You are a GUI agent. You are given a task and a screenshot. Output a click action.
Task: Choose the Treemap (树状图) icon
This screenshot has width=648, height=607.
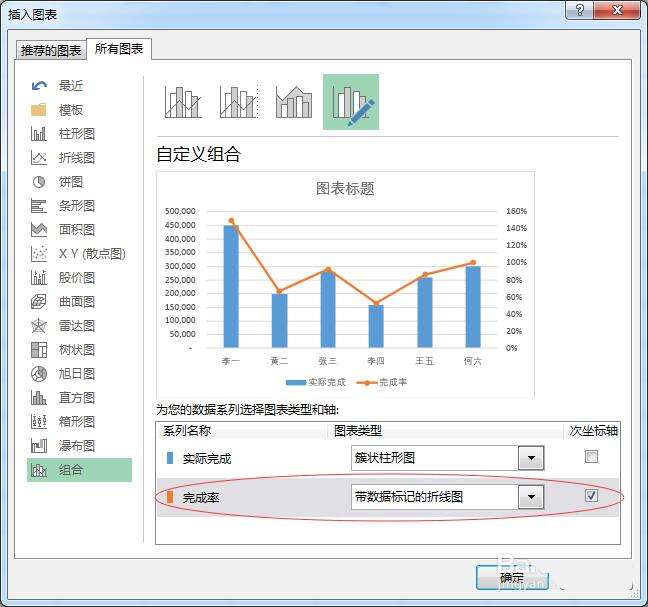point(39,350)
